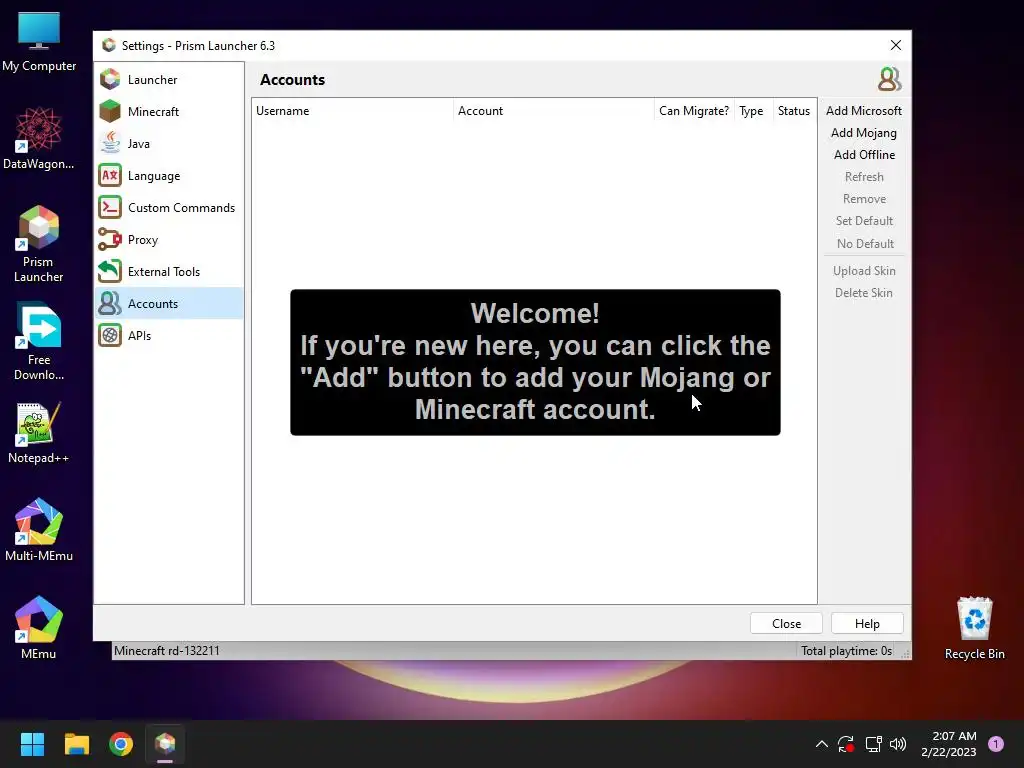Screen dimensions: 1024x768
Task: Sort by the Account column header
Action: (x=553, y=111)
